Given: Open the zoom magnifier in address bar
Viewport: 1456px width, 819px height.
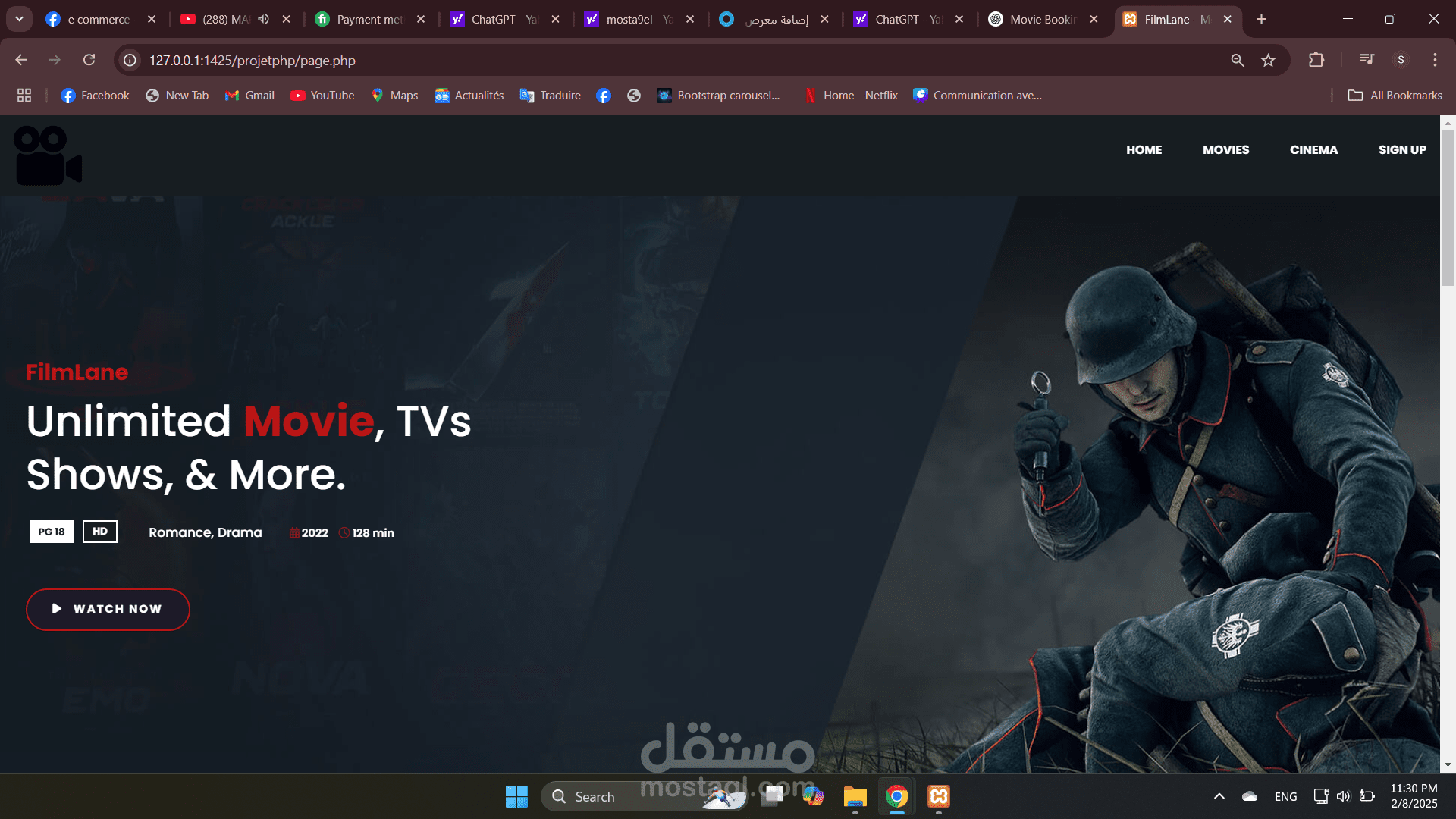Looking at the screenshot, I should [x=1237, y=60].
